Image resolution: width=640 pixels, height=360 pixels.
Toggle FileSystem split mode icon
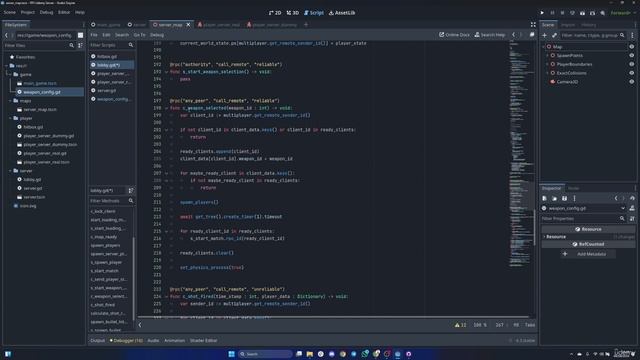pos(80,36)
